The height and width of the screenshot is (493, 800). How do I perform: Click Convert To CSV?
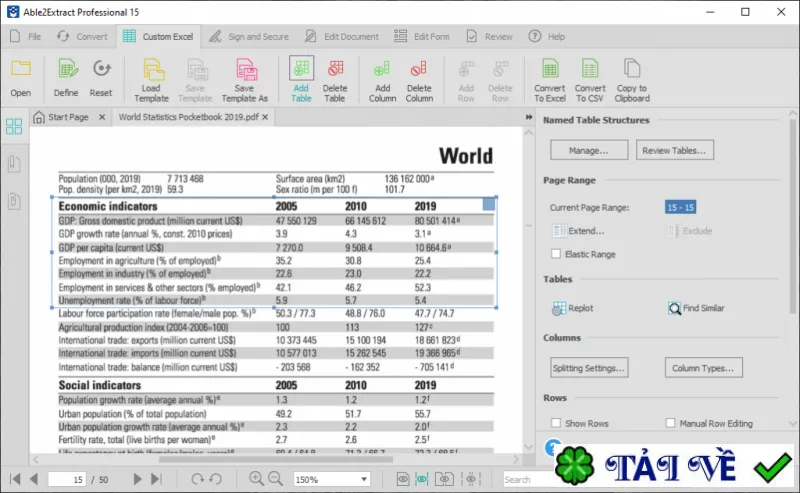tap(590, 80)
